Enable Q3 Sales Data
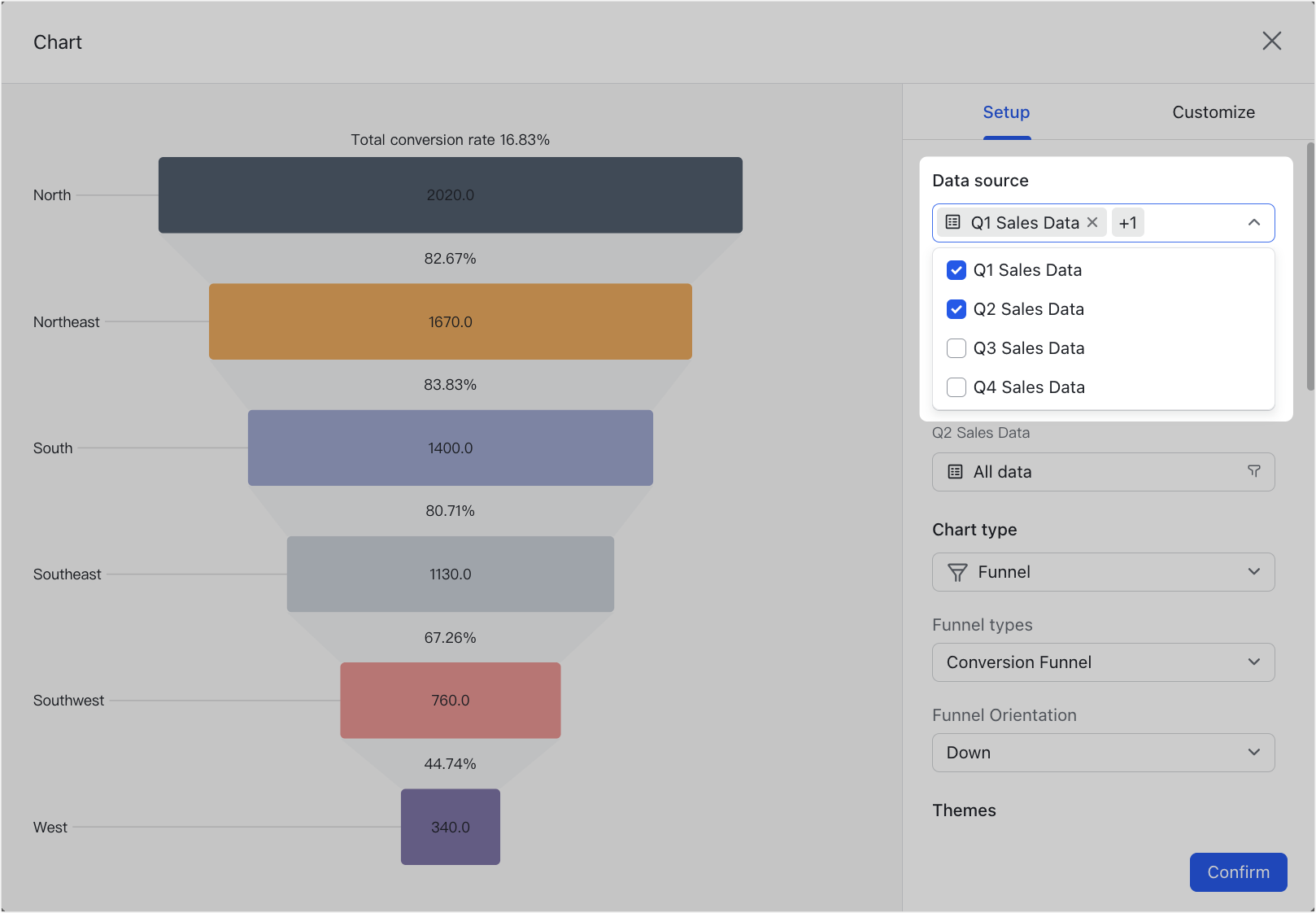The width and height of the screenshot is (1316, 913). (x=956, y=348)
